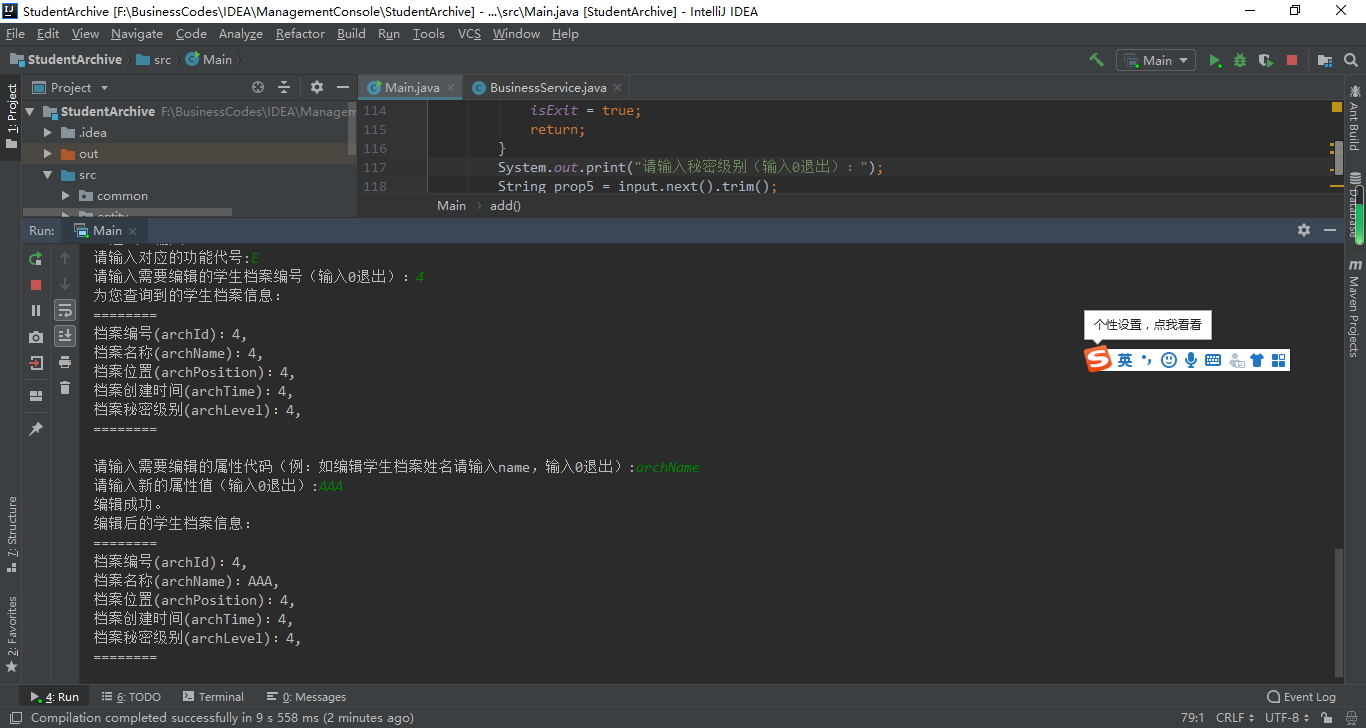The image size is (1366, 728).
Task: Run Main with coverage shield icon
Action: 1266,60
